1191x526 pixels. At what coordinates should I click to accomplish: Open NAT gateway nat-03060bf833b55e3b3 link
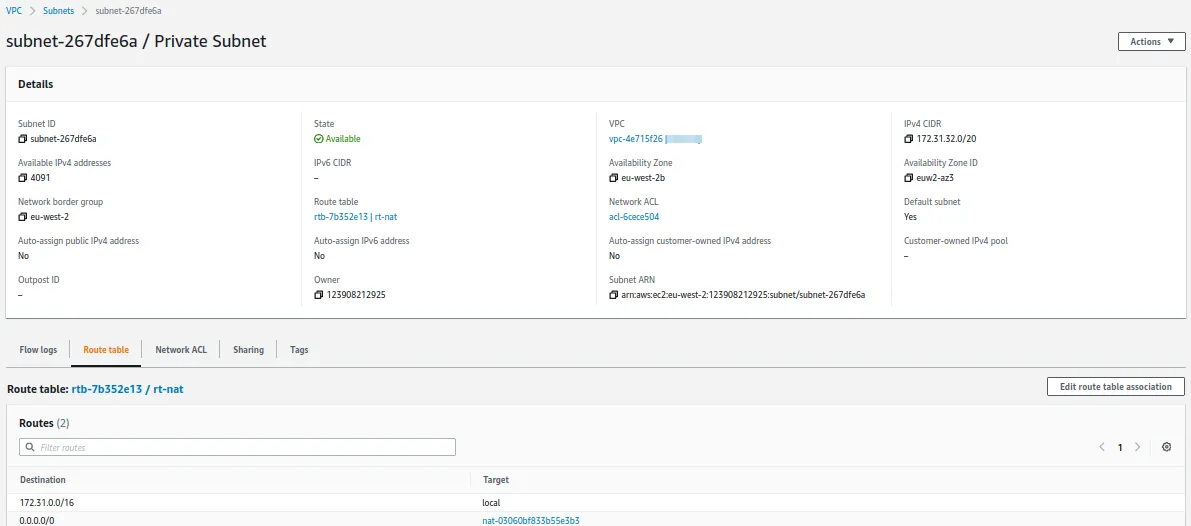click(x=531, y=520)
